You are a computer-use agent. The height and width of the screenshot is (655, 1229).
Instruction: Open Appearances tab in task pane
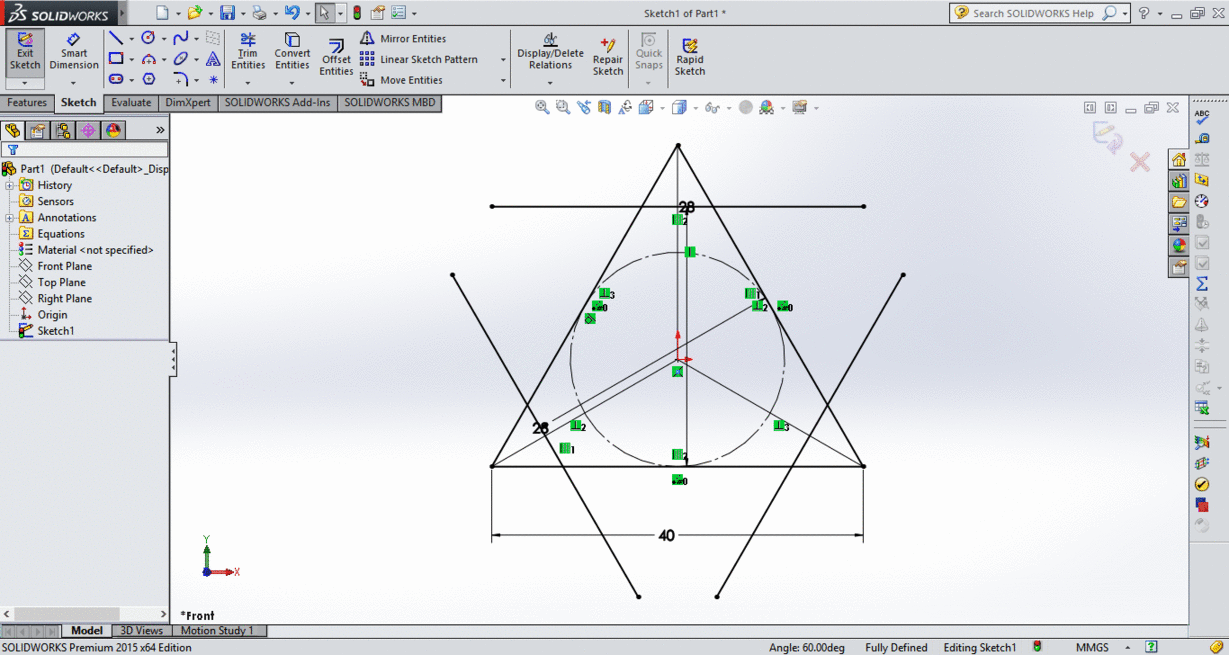pos(1179,244)
